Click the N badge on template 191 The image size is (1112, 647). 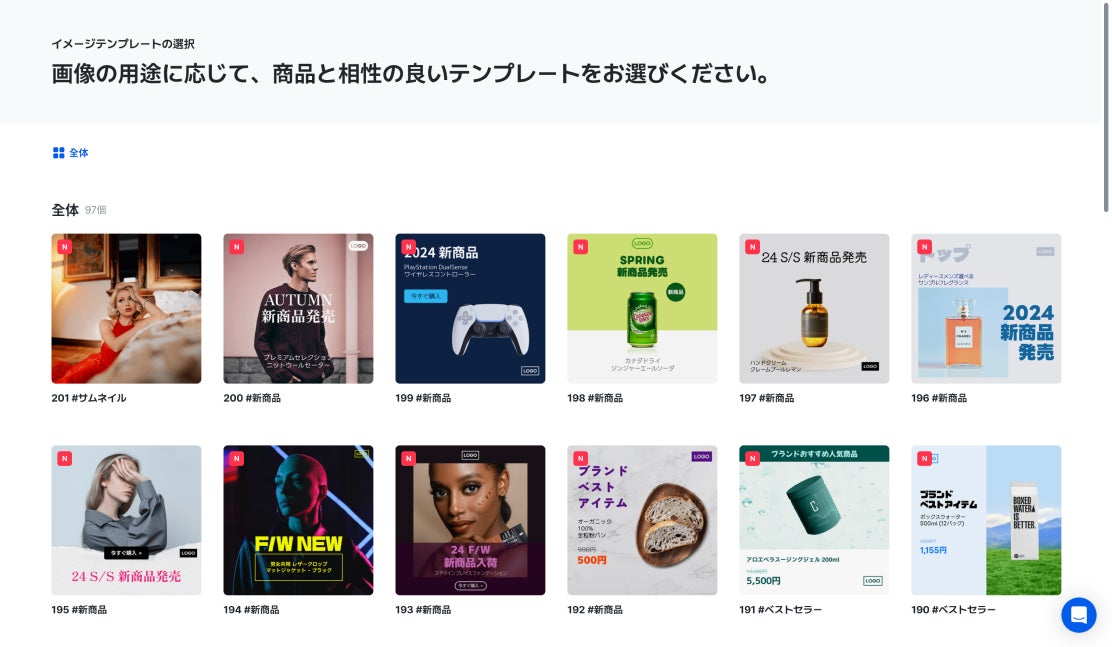coord(752,458)
